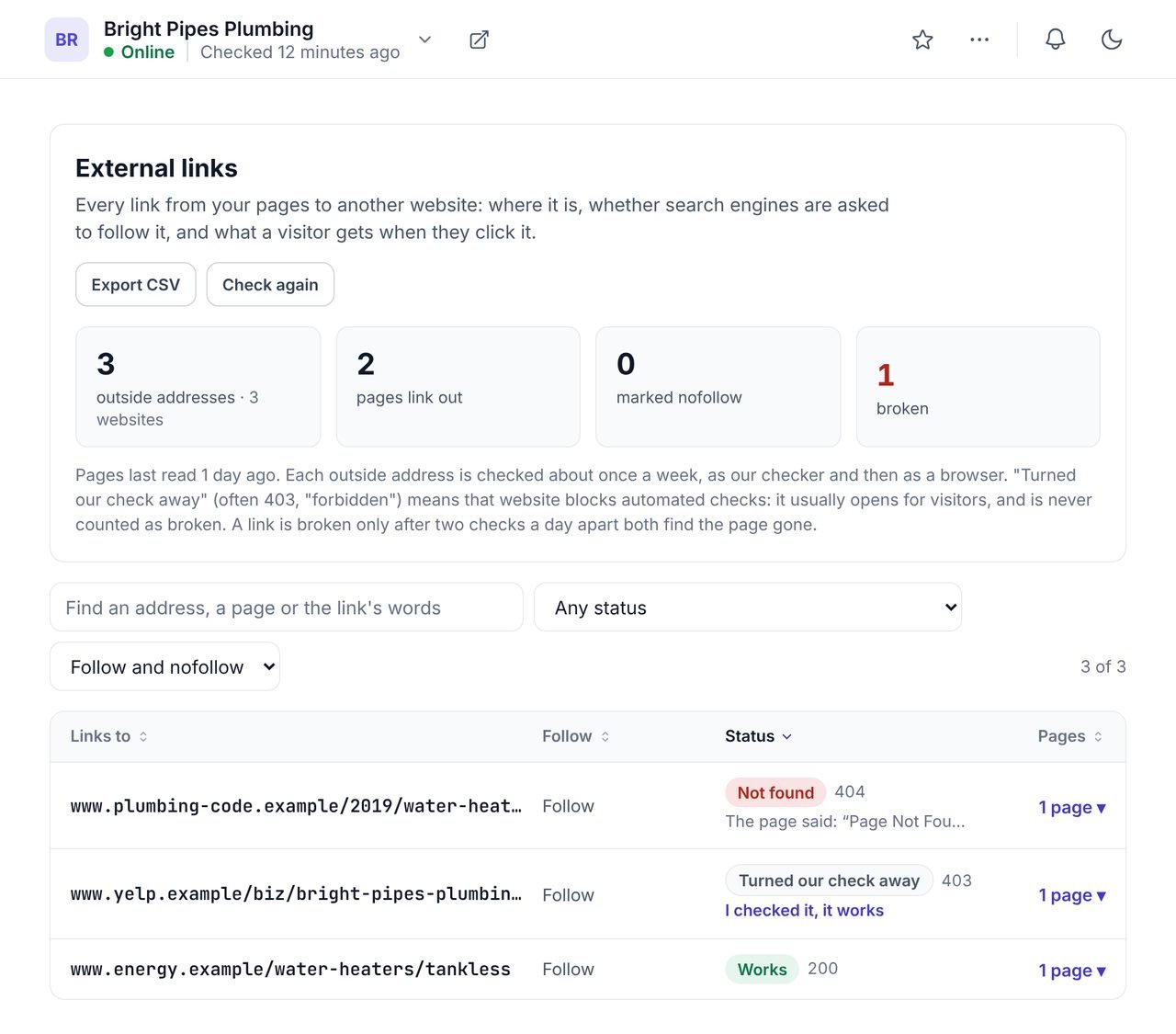Select the outside addresses summary card
The image size is (1176, 1034).
198,387
